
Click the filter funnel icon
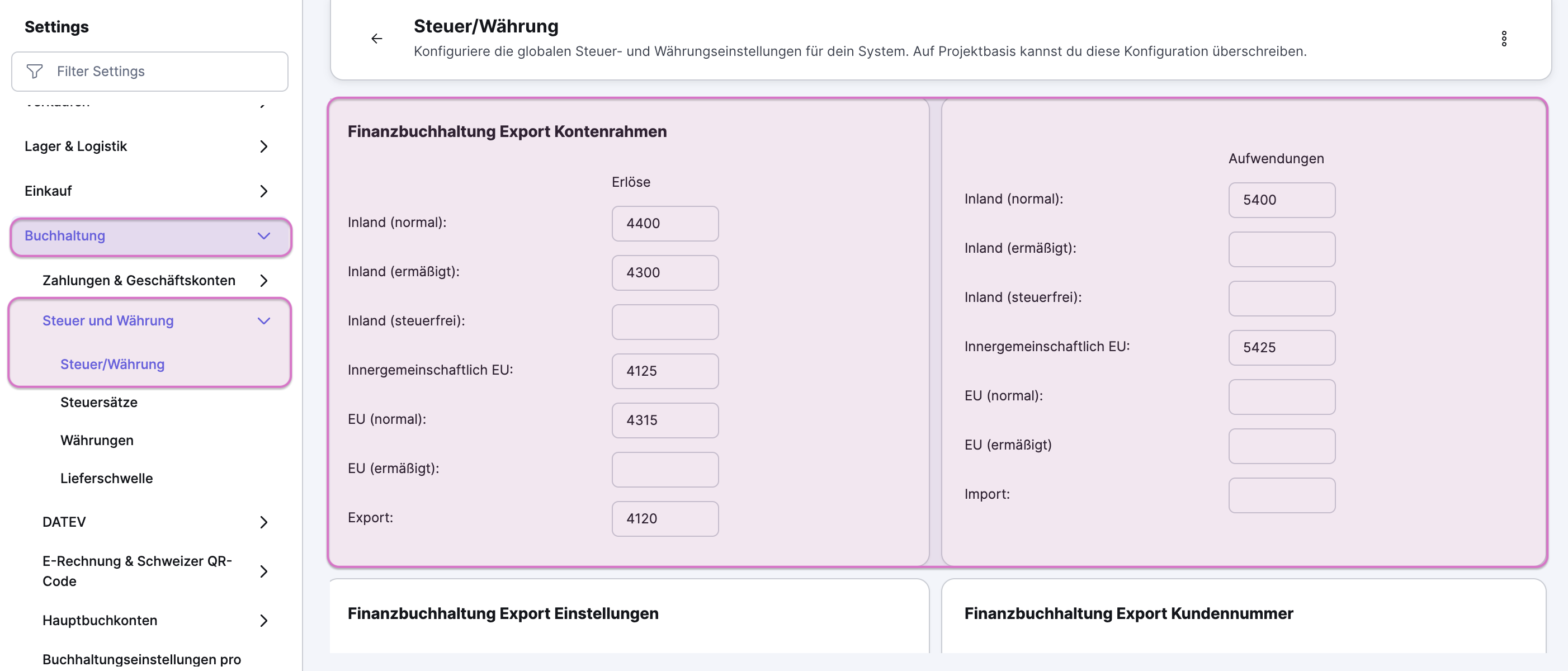point(35,71)
